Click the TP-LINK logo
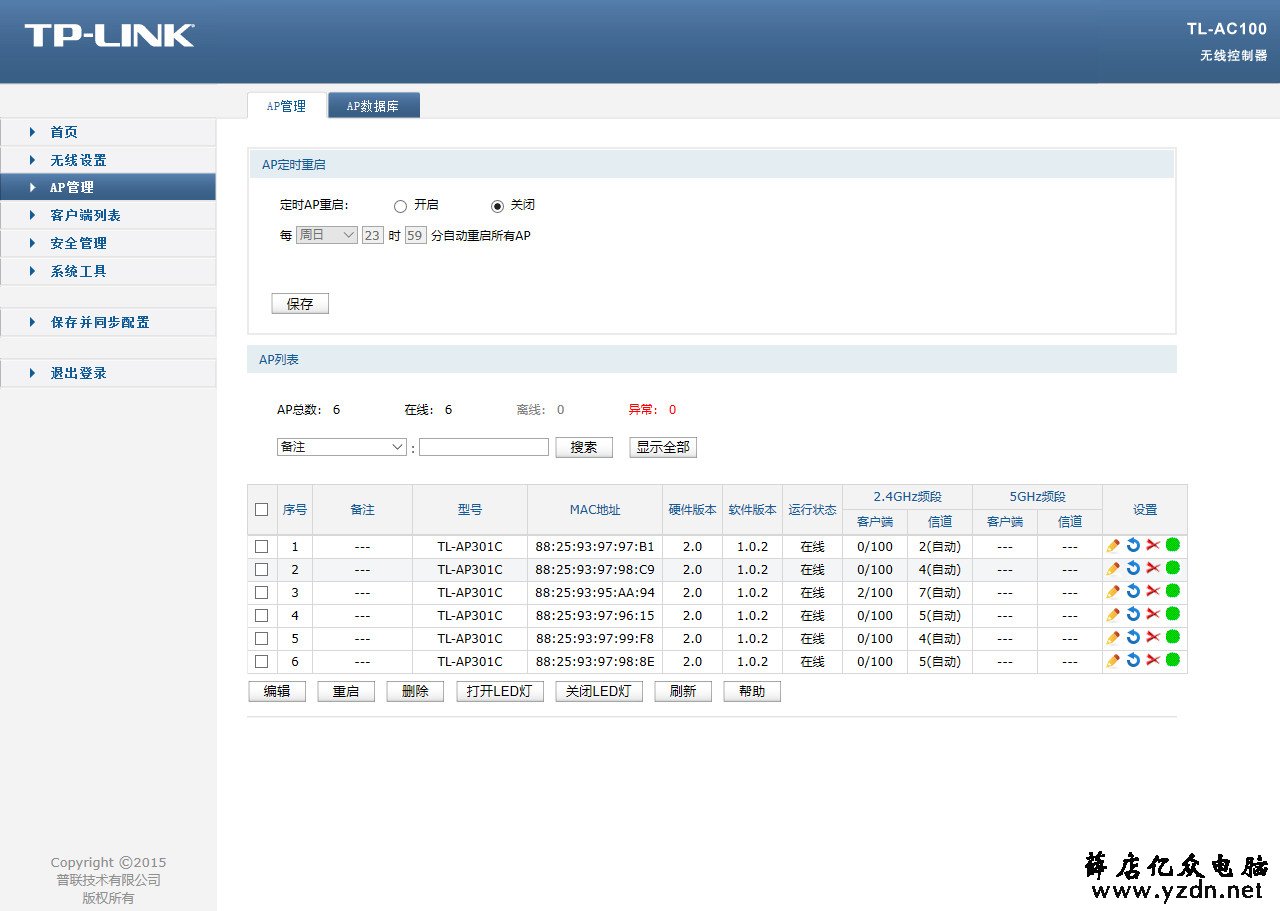This screenshot has width=1280, height=911. [110, 36]
